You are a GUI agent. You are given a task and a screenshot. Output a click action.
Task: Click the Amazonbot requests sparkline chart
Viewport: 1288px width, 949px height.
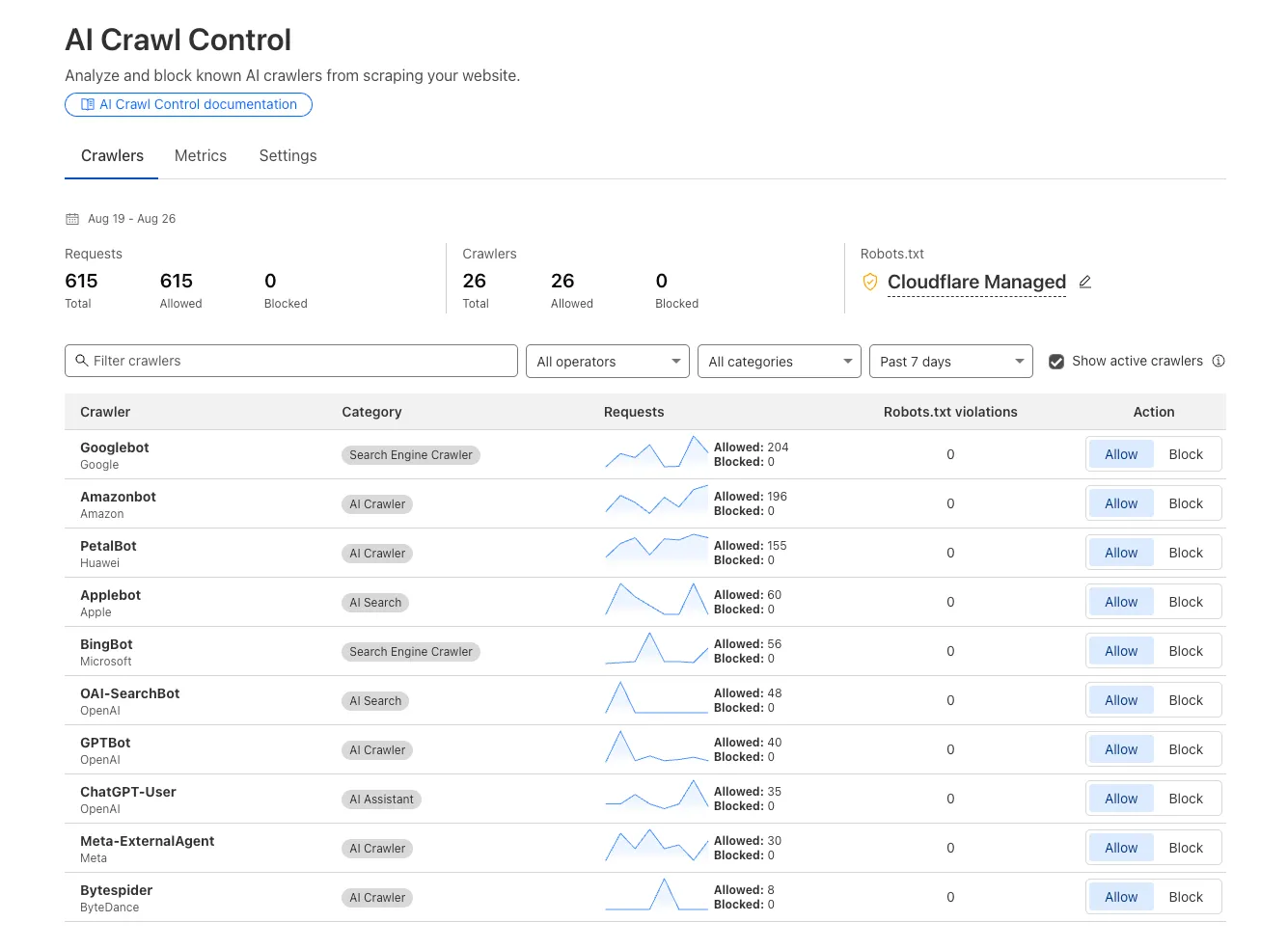[x=656, y=501]
